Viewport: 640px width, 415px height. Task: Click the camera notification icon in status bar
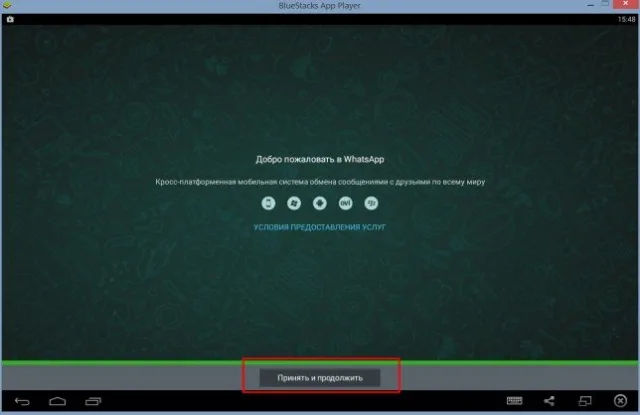pyautogui.click(x=10, y=19)
